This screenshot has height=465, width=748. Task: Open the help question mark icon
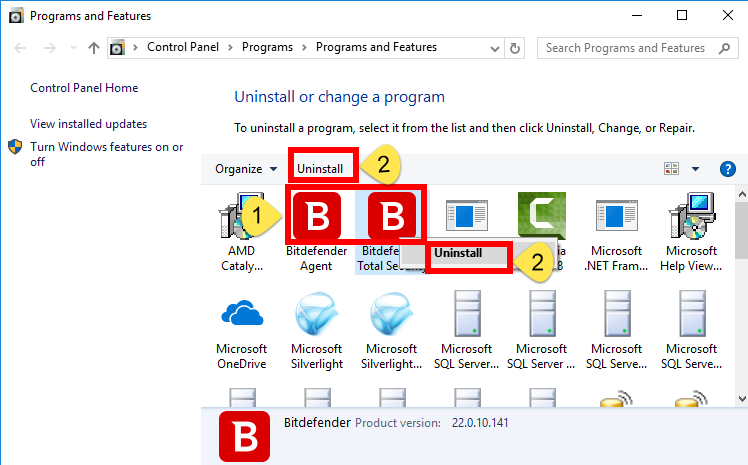tap(727, 169)
